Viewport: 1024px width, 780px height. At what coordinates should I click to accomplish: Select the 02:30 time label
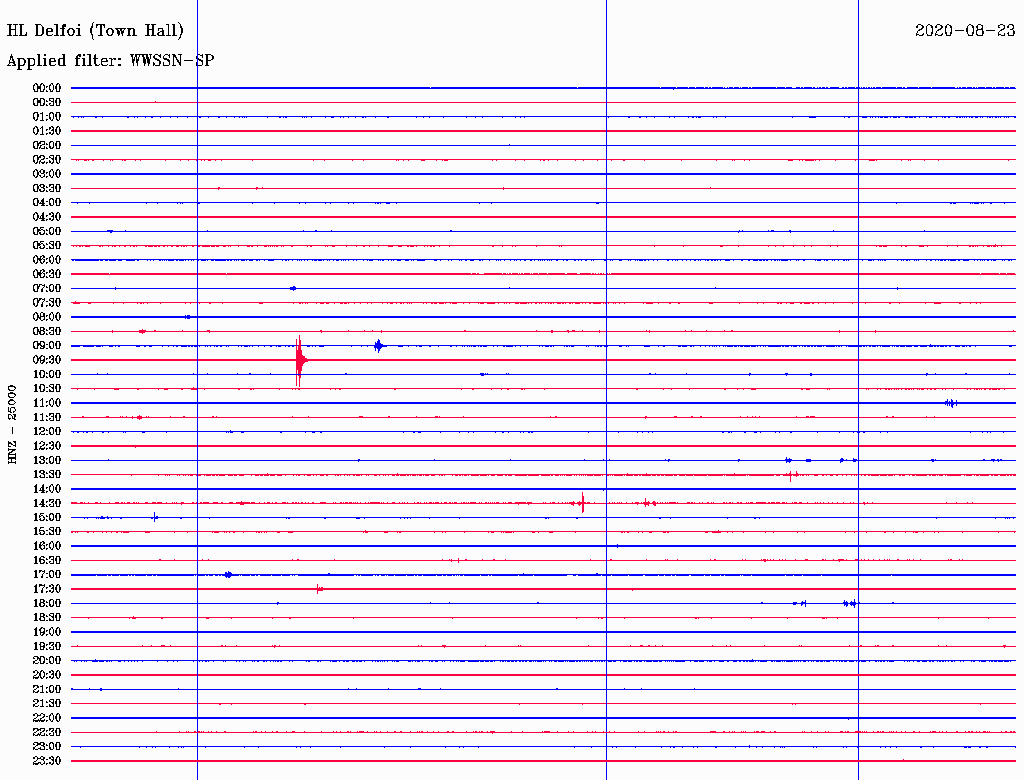47,159
